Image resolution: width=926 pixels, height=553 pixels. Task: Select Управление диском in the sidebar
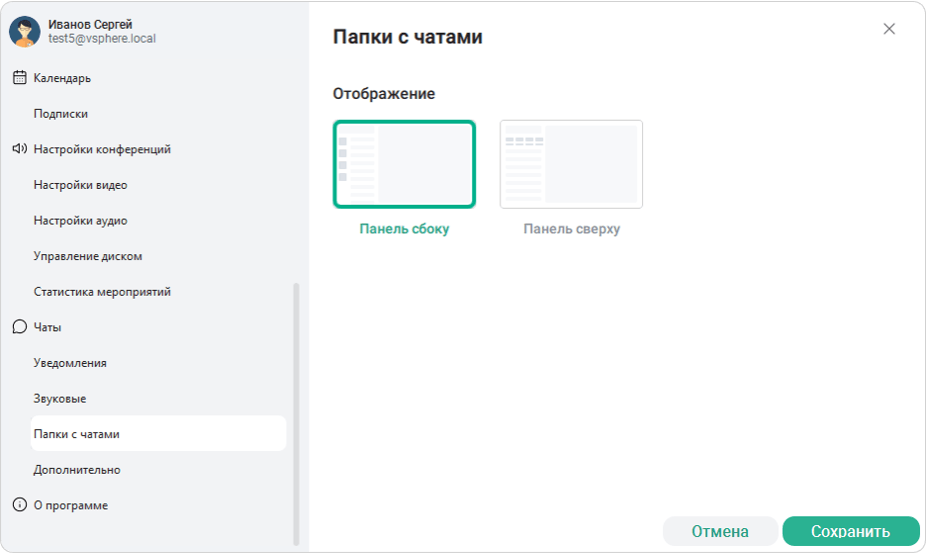click(x=88, y=256)
